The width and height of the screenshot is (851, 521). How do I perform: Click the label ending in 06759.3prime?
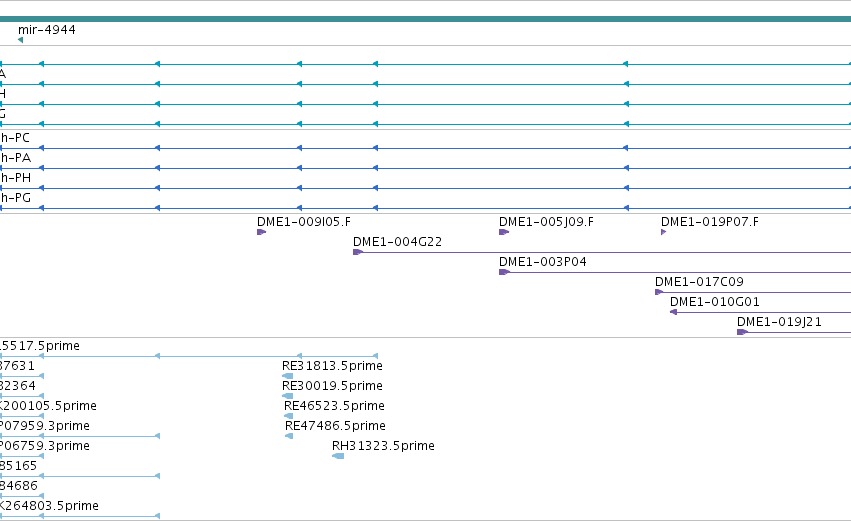click(x=45, y=446)
